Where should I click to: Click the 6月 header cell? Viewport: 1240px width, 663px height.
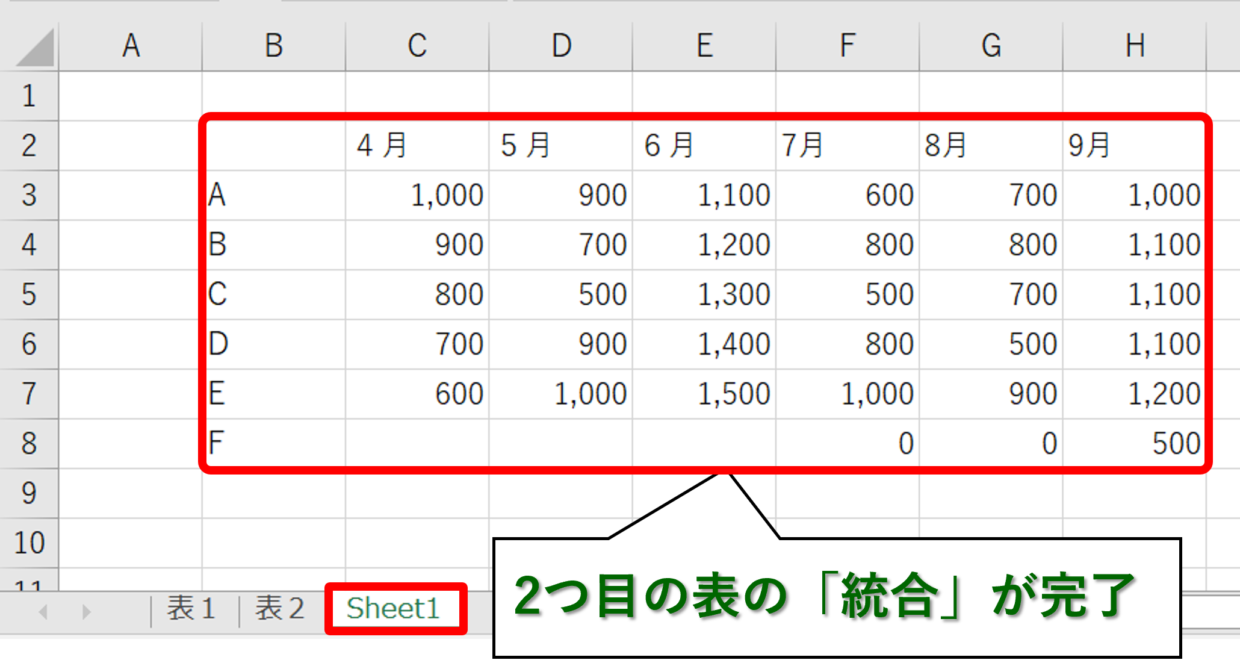point(704,146)
